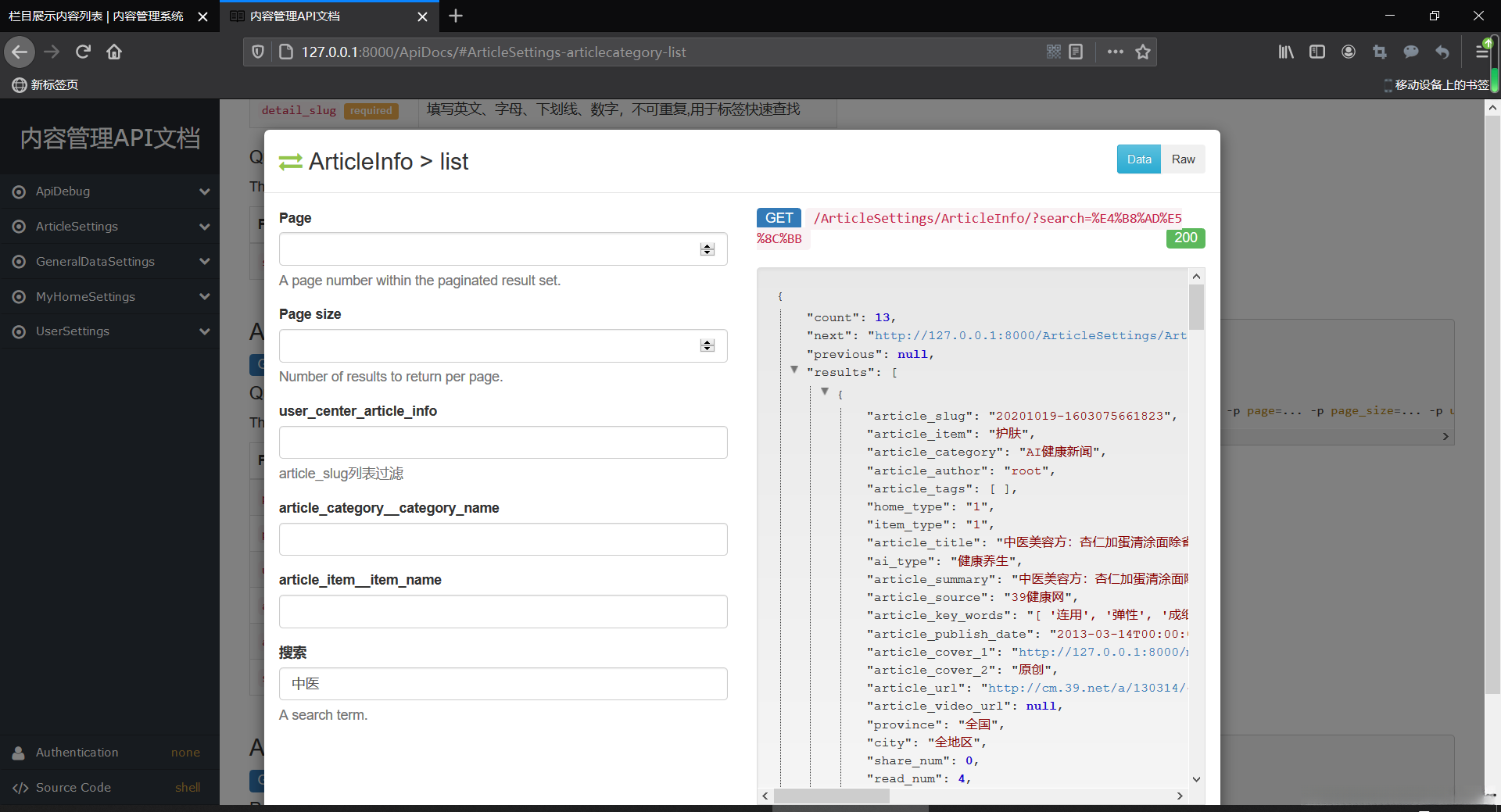Switch response view to Raw

pyautogui.click(x=1183, y=159)
